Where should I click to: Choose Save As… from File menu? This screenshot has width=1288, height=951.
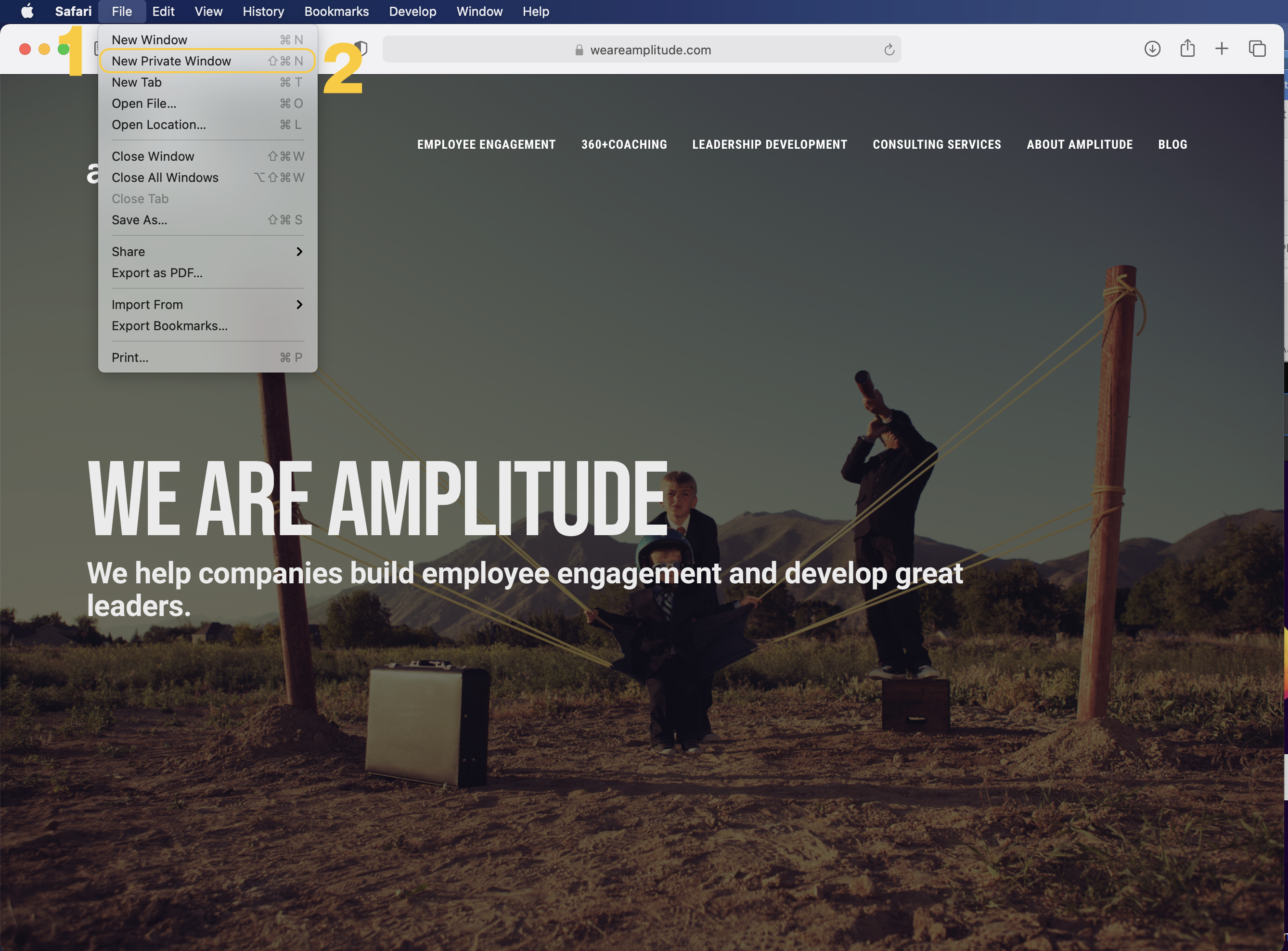[x=139, y=220]
